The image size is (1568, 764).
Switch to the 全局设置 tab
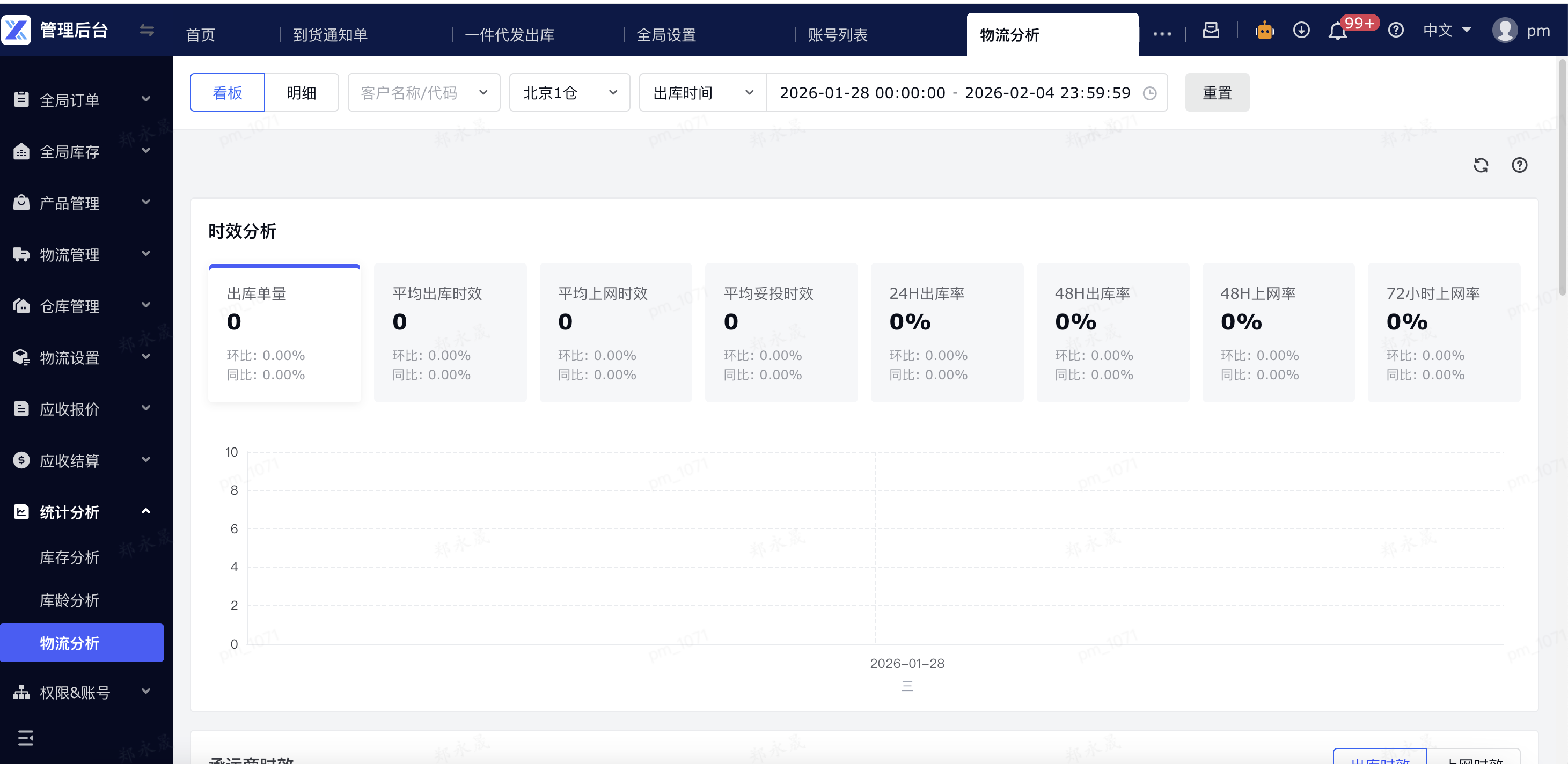tap(666, 35)
